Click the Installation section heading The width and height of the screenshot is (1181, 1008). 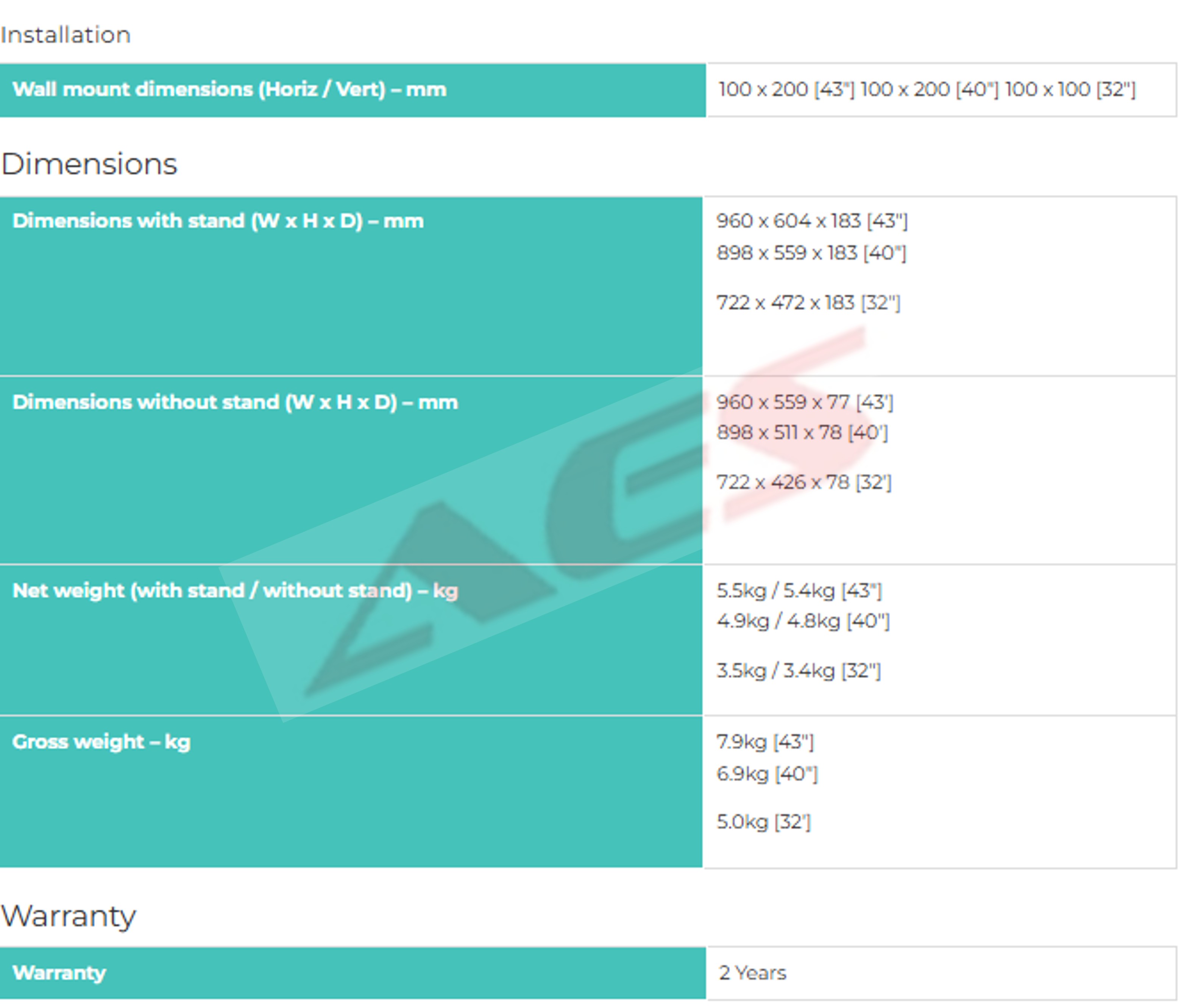66,35
